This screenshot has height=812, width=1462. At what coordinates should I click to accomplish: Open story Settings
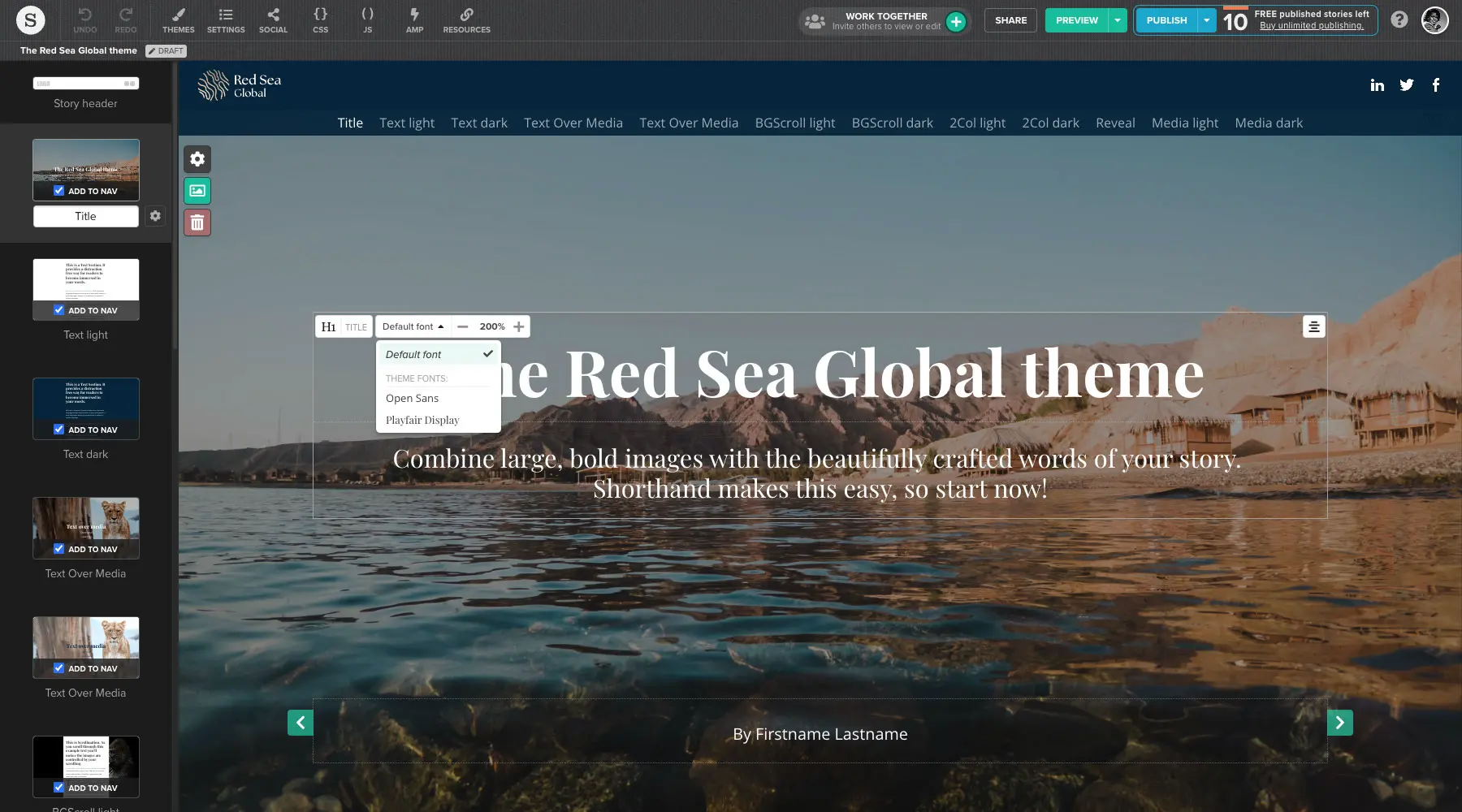click(226, 20)
